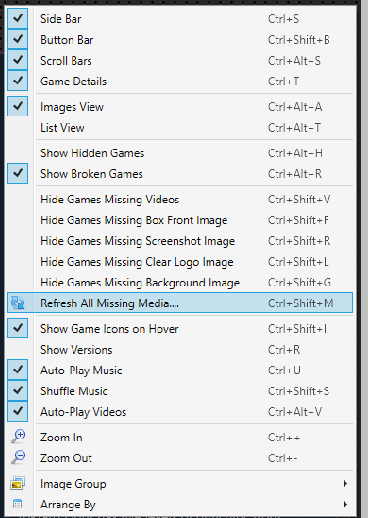Image resolution: width=368 pixels, height=518 pixels.
Task: Click the Zoom Out magnifier icon
Action: [18, 457]
